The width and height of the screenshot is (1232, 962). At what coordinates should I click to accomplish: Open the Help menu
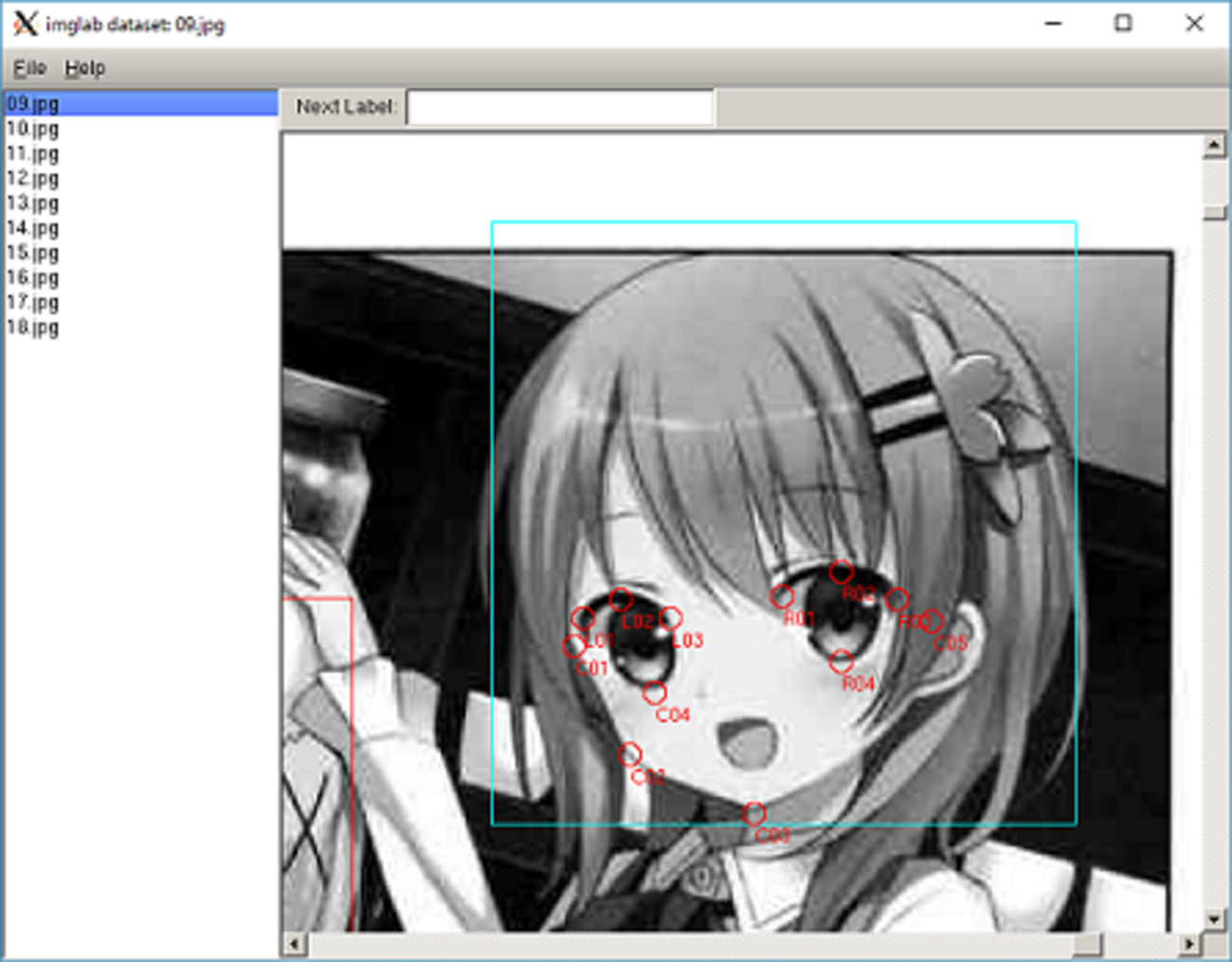[x=84, y=68]
